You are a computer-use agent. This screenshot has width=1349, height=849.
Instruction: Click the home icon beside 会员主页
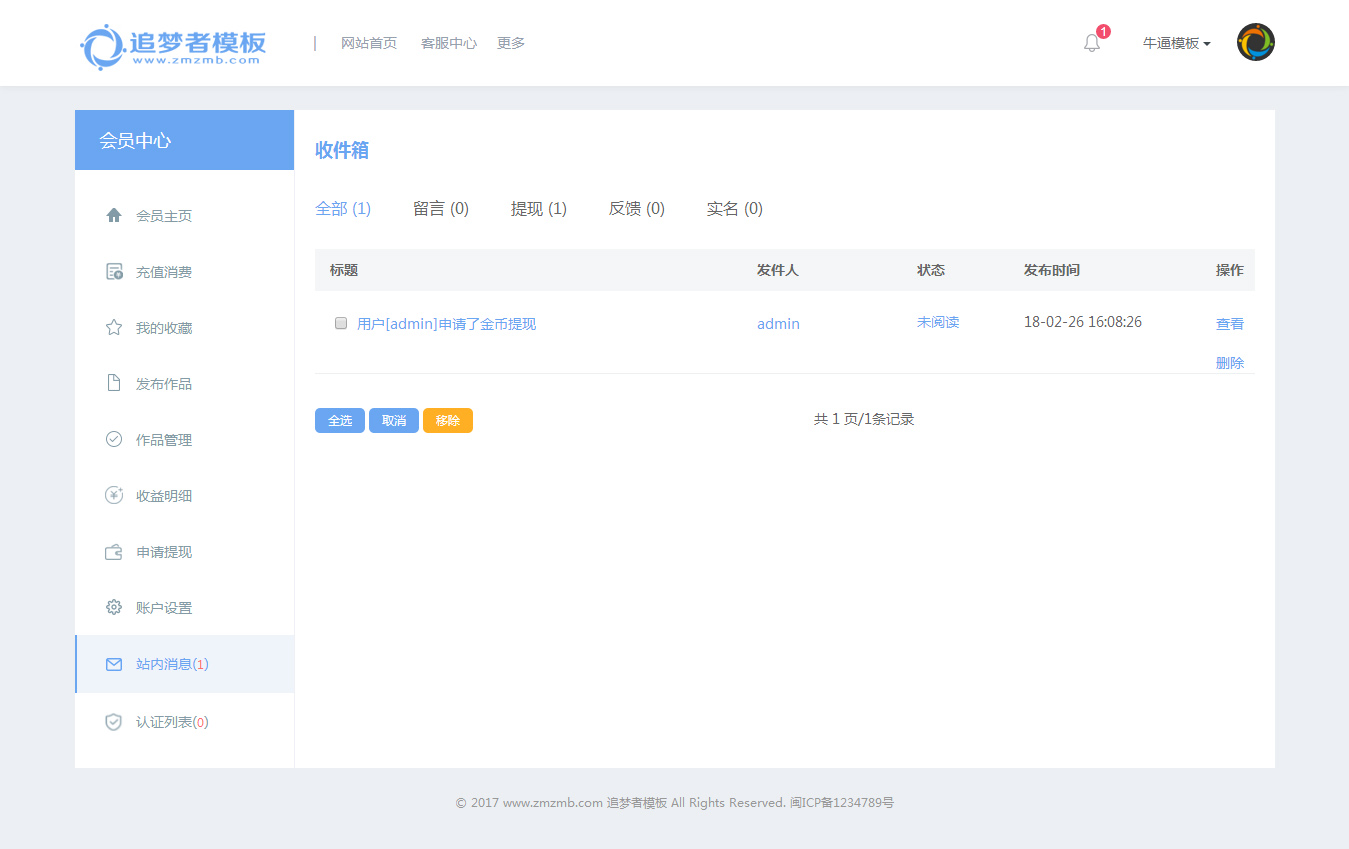114,216
